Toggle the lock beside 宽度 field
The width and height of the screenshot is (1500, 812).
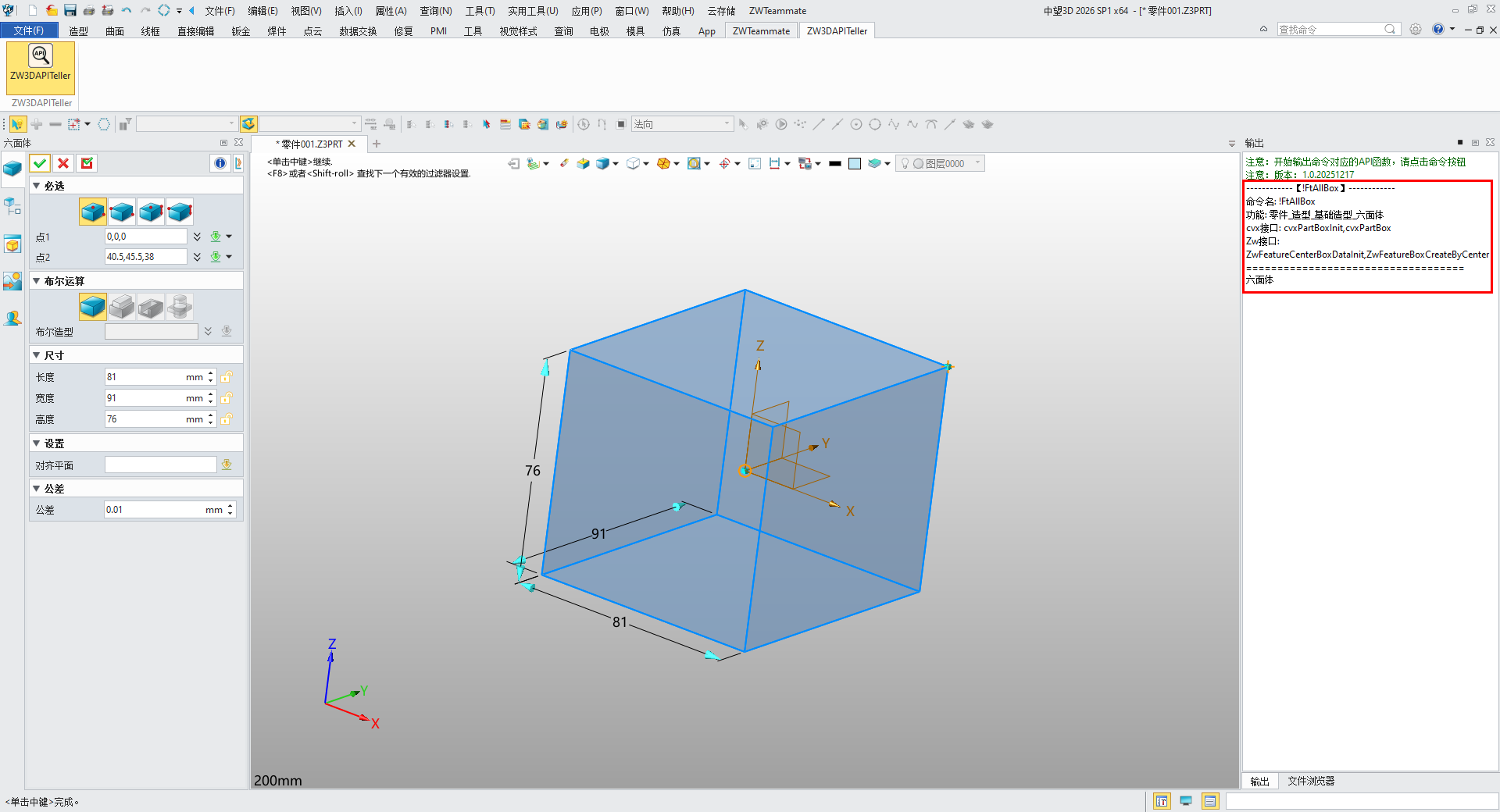(x=227, y=398)
